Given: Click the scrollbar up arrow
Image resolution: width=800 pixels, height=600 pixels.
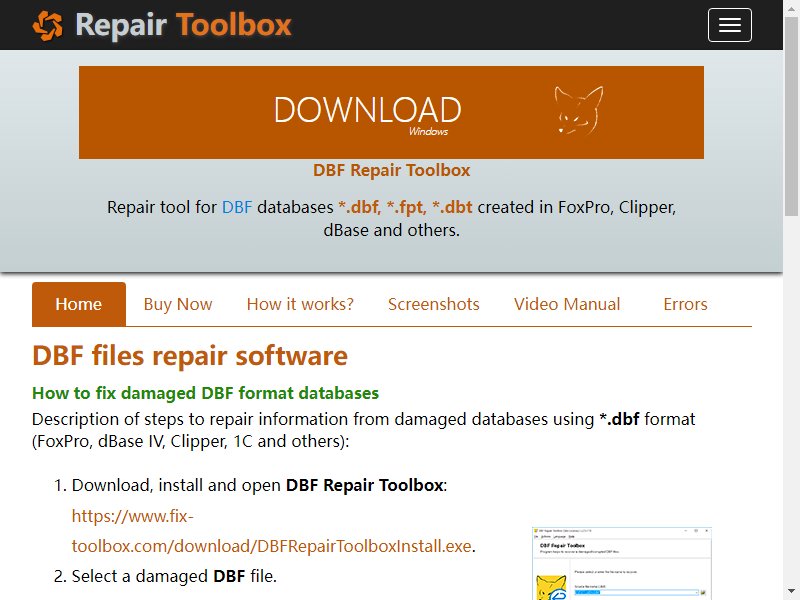Looking at the screenshot, I should (x=791, y=7).
